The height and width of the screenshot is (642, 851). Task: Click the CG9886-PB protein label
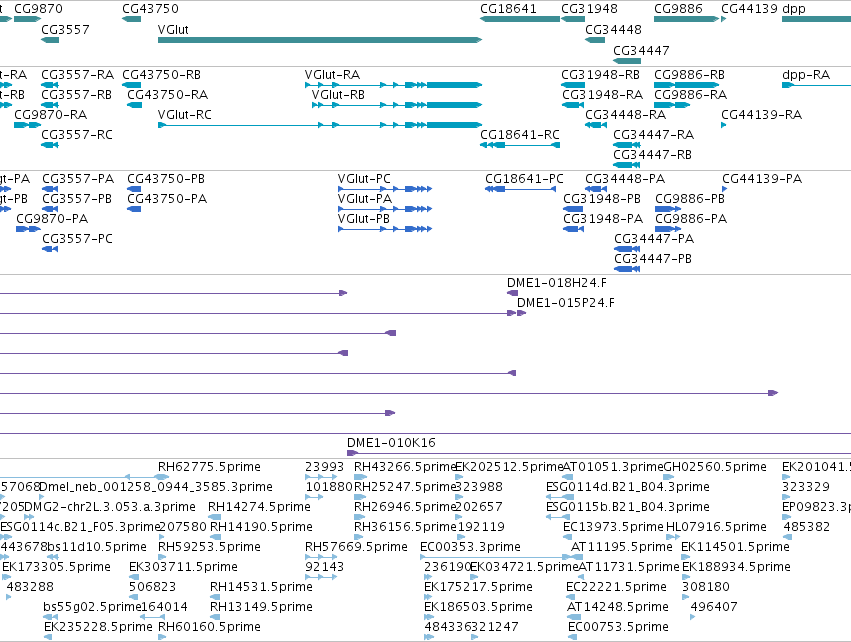(690, 199)
